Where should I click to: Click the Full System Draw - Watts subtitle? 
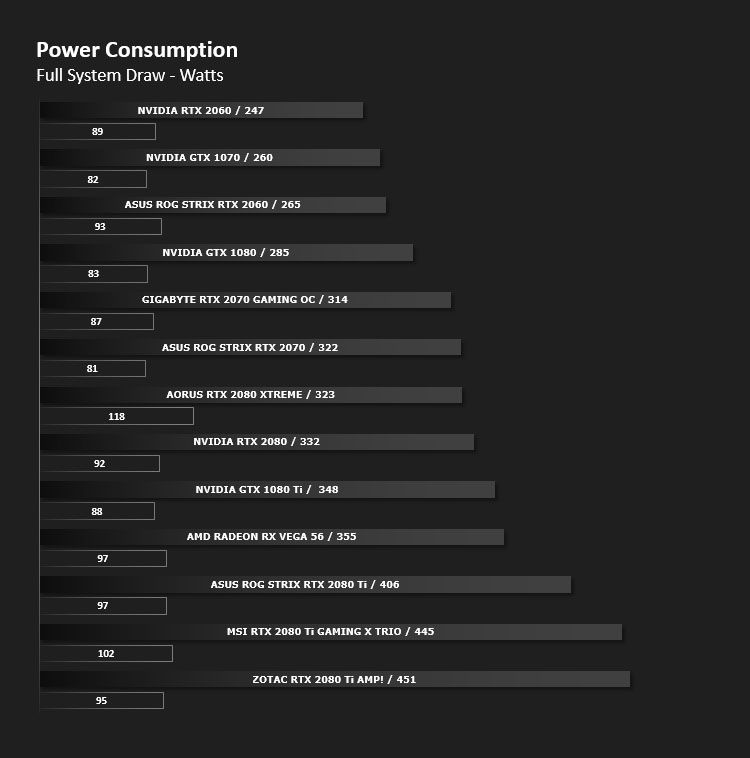pos(130,75)
